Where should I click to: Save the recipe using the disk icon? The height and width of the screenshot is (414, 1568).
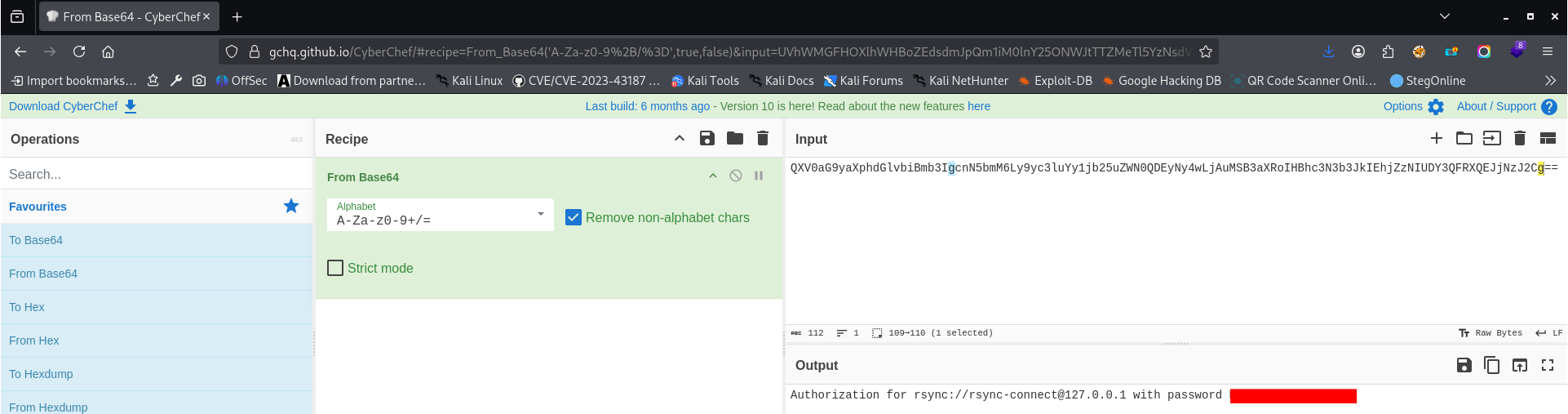[x=706, y=139]
